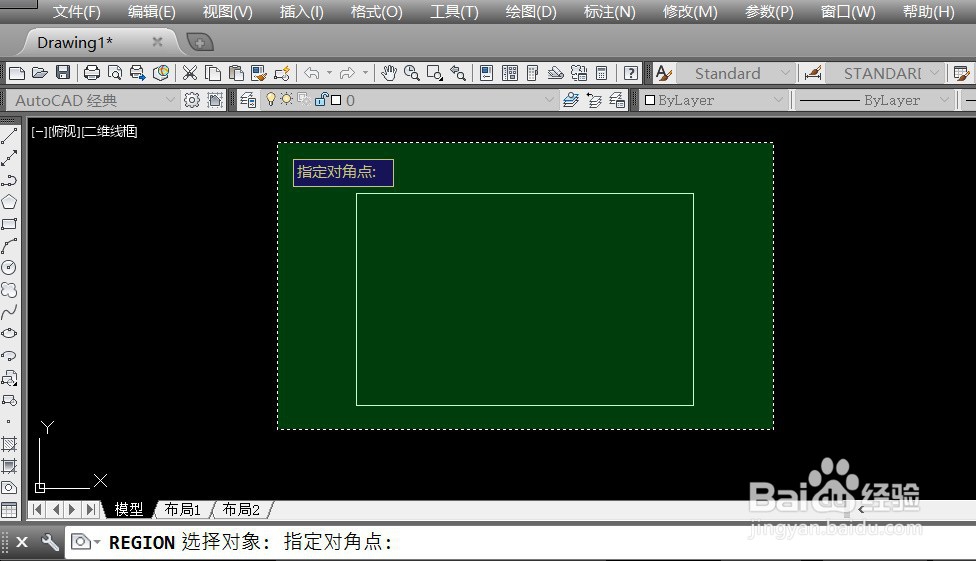Open the Layer Properties Manager icon

pyautogui.click(x=248, y=100)
